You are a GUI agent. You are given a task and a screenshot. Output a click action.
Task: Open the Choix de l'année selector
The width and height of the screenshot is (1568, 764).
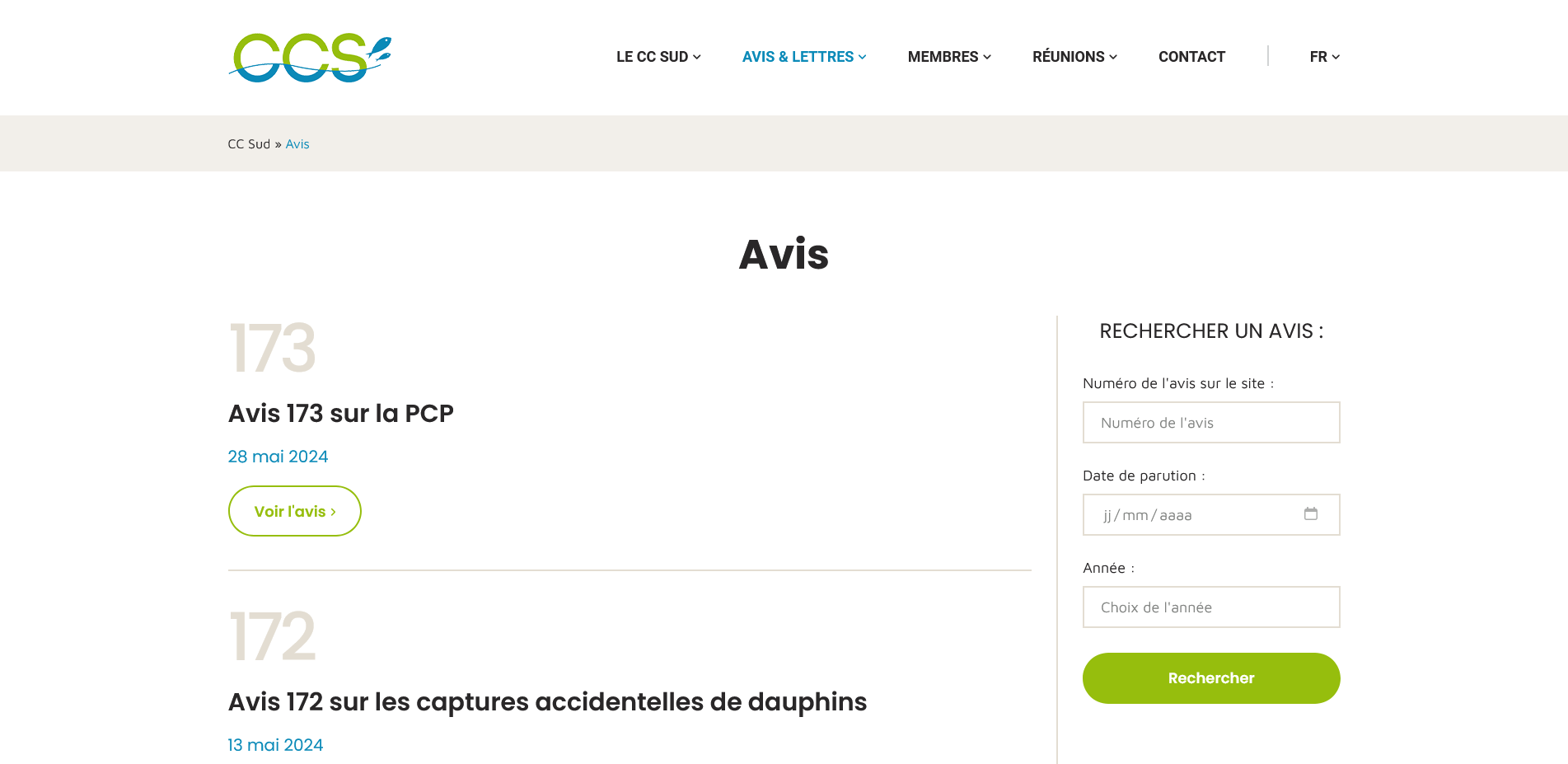point(1210,607)
